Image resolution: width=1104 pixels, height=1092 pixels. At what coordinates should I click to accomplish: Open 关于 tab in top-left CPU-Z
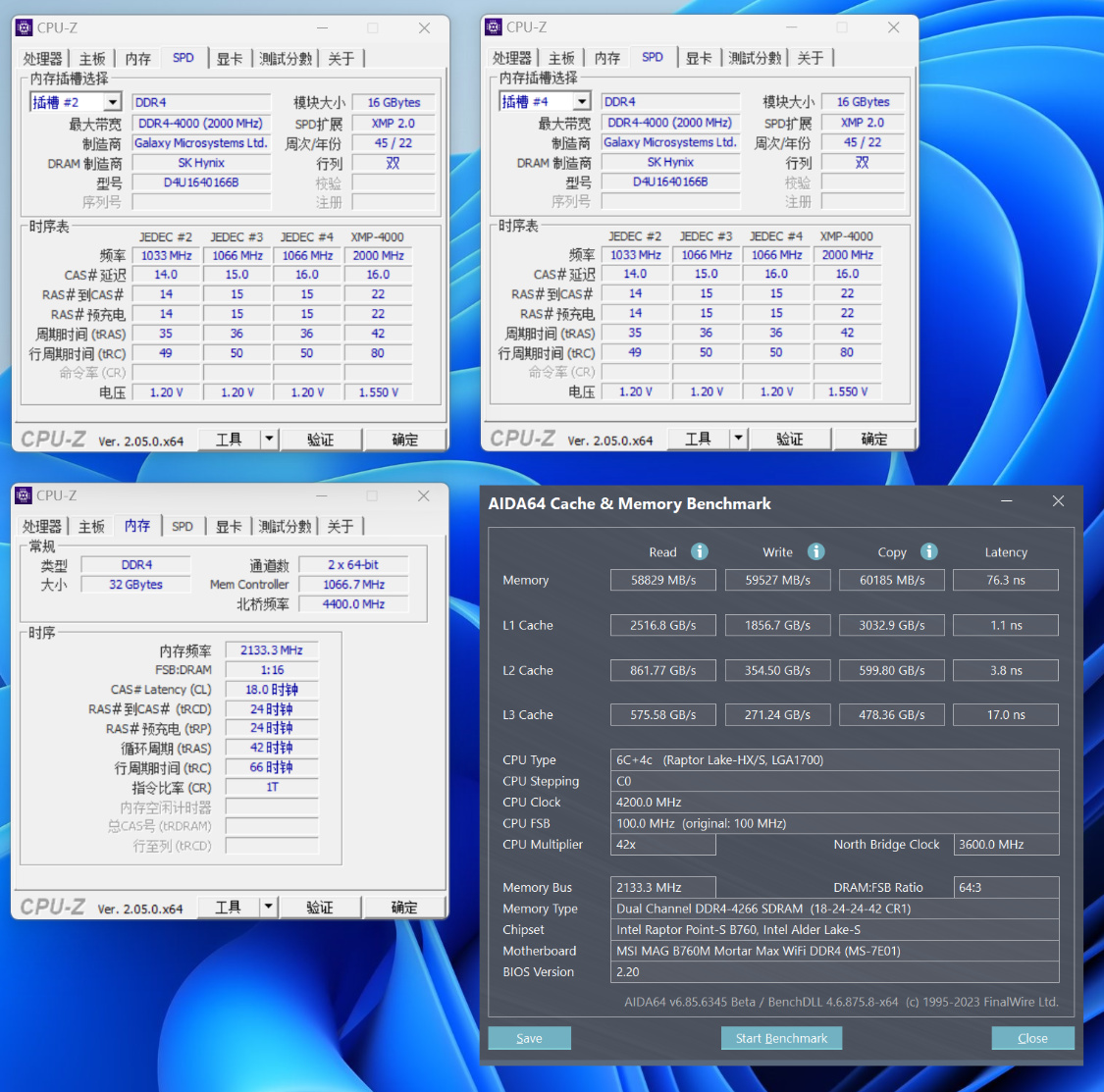(x=341, y=59)
